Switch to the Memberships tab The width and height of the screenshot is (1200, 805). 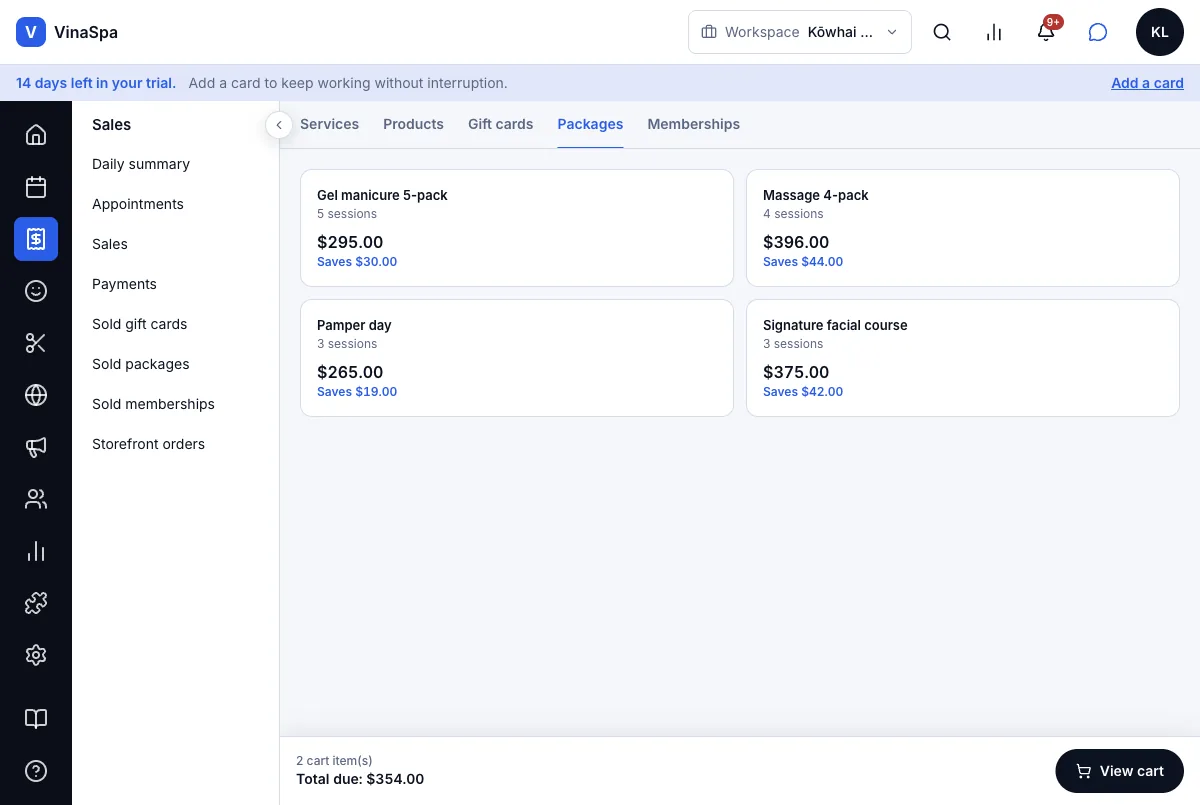click(694, 124)
